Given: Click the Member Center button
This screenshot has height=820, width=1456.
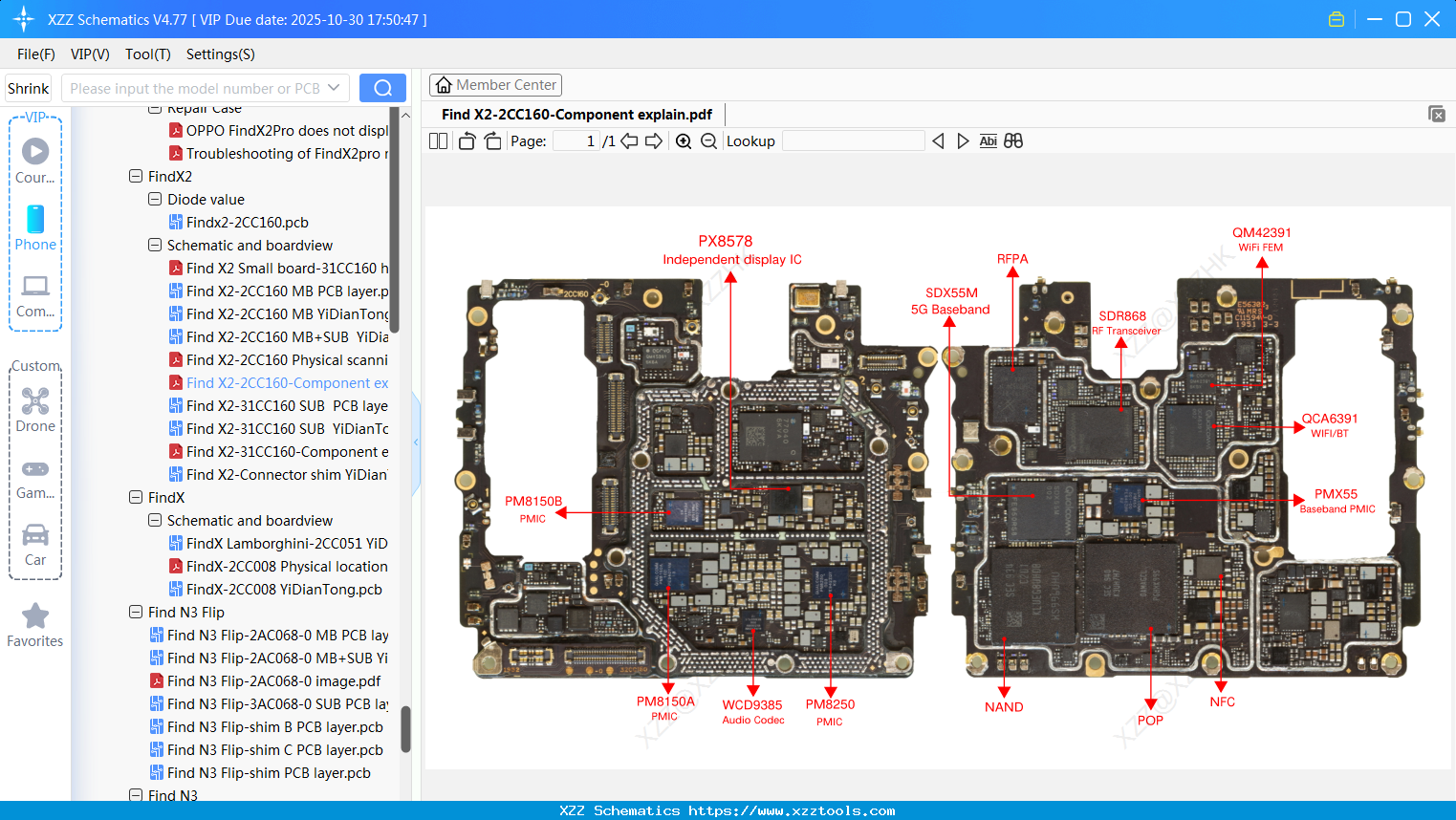Looking at the screenshot, I should [x=495, y=84].
